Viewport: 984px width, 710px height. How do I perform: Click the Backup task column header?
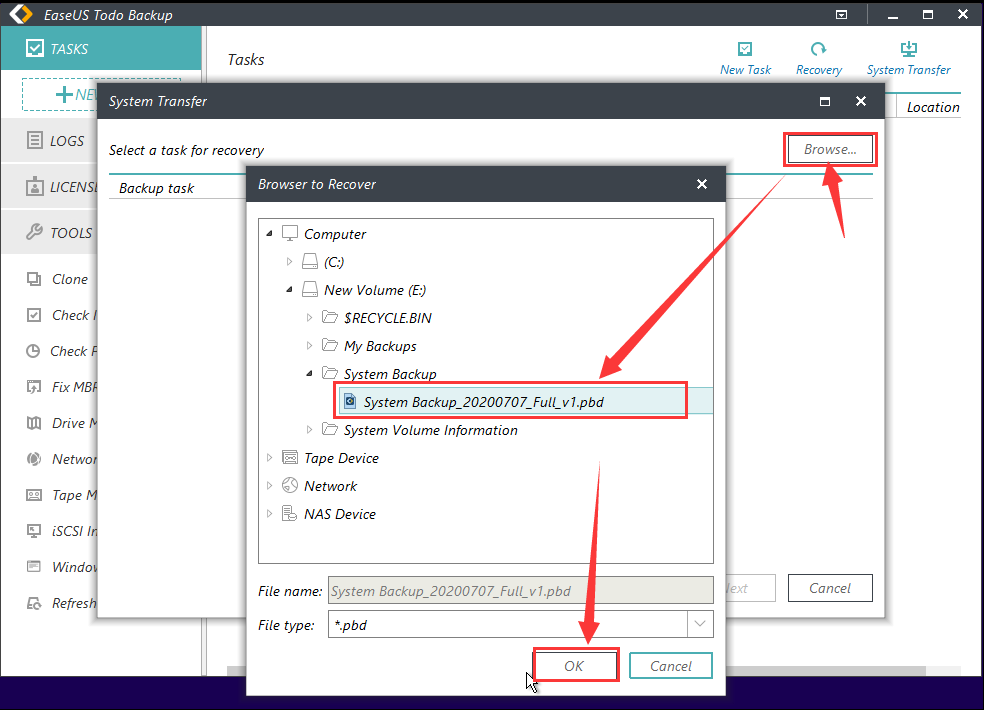click(156, 188)
